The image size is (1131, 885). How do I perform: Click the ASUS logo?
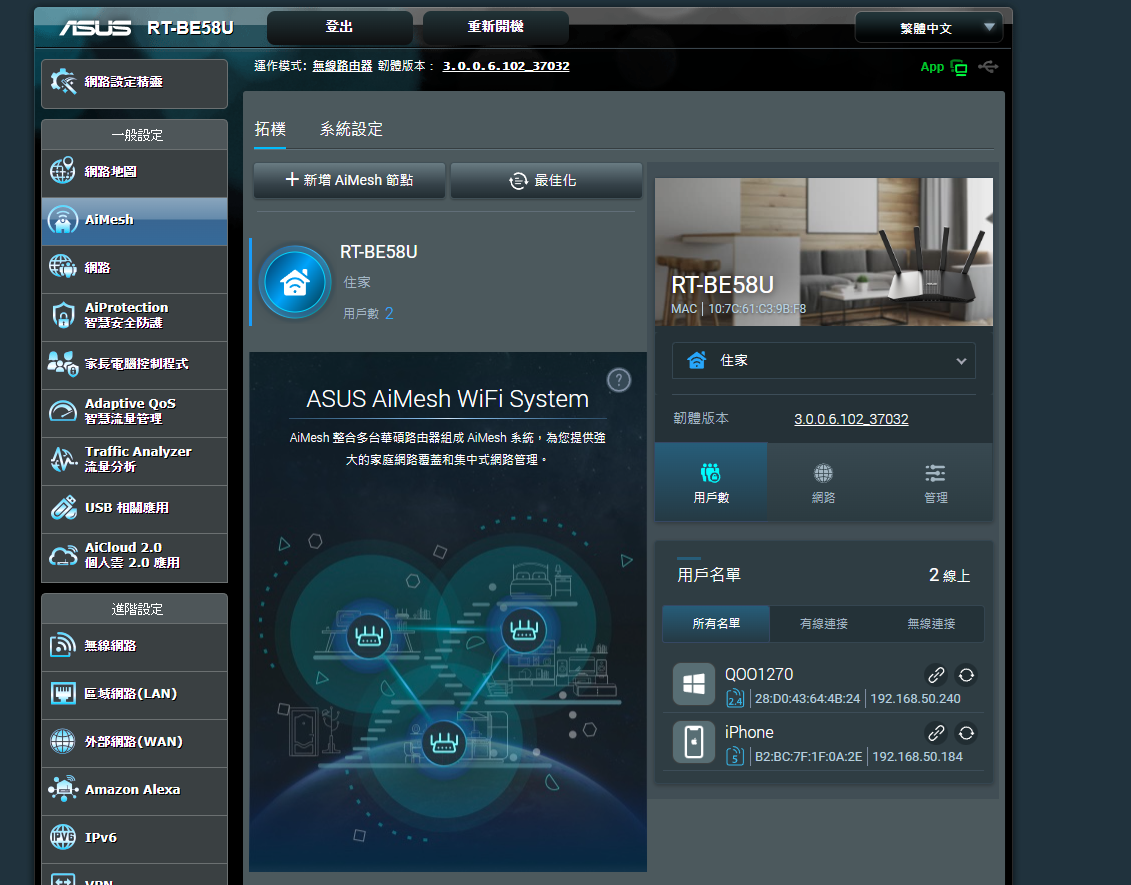(96, 28)
